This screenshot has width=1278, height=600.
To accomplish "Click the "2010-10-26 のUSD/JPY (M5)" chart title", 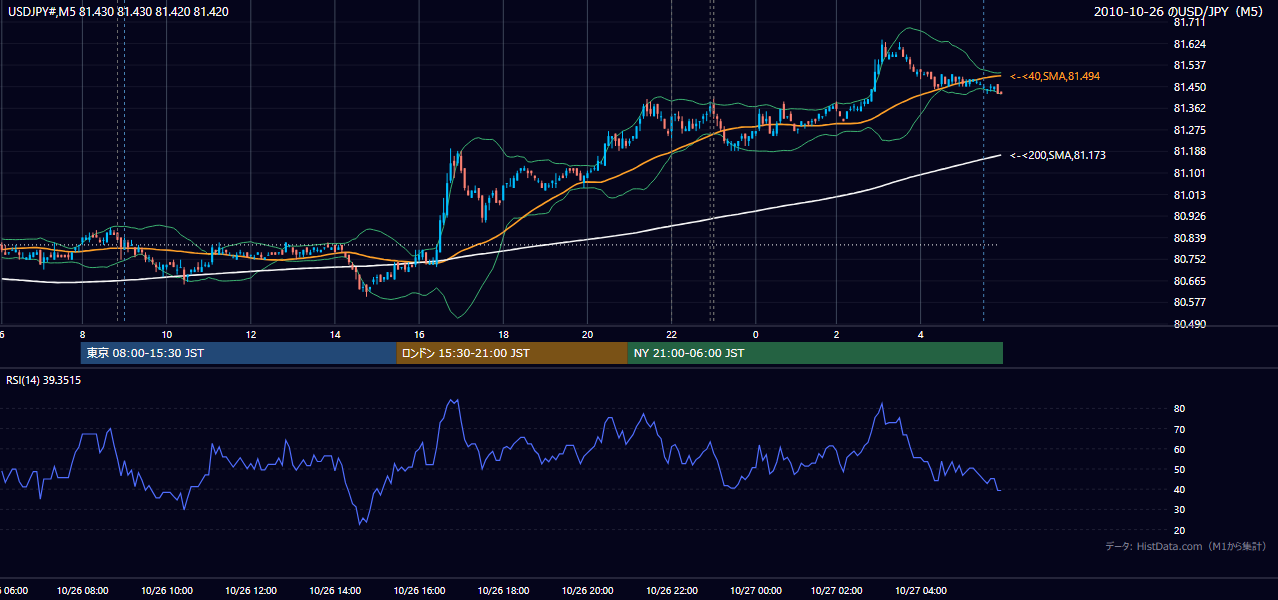I will coord(1180,12).
